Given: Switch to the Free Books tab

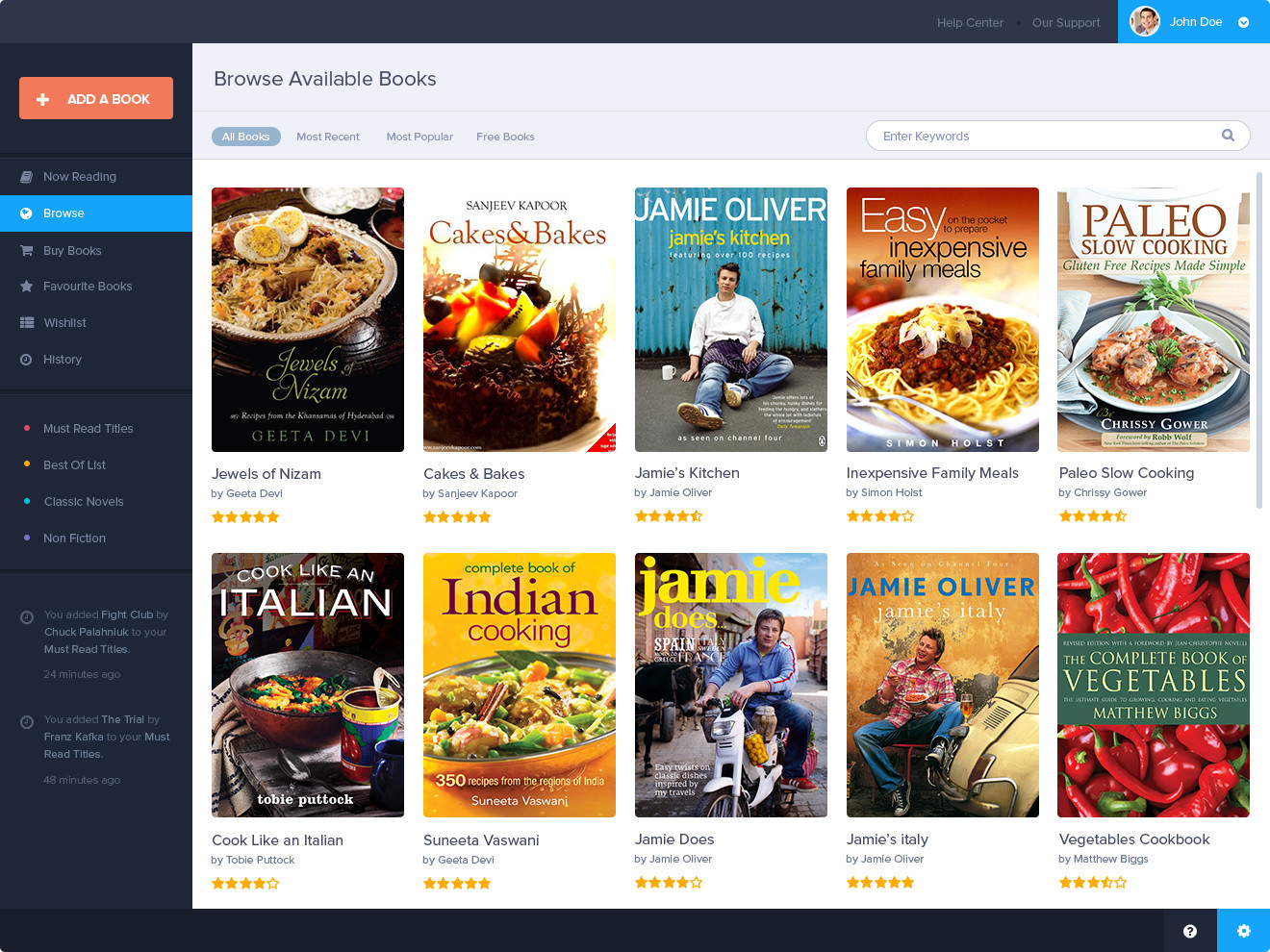Looking at the screenshot, I should tap(505, 137).
